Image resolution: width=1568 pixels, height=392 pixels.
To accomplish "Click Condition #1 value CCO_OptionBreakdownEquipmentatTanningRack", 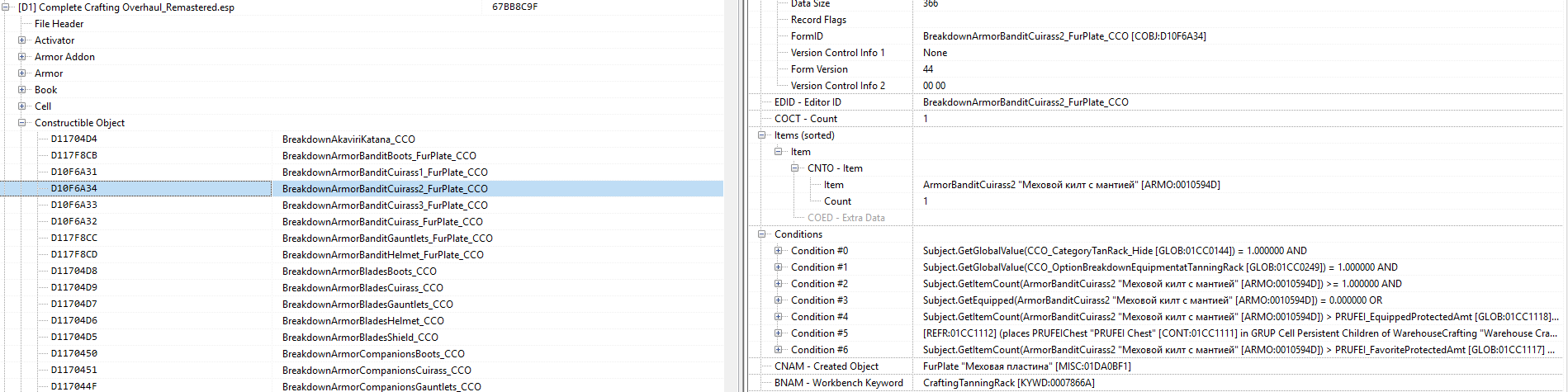I will coord(1160,267).
